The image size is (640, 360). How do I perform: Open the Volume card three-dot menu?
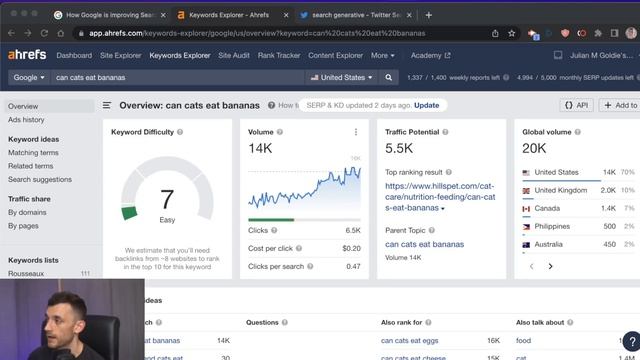tap(356, 132)
